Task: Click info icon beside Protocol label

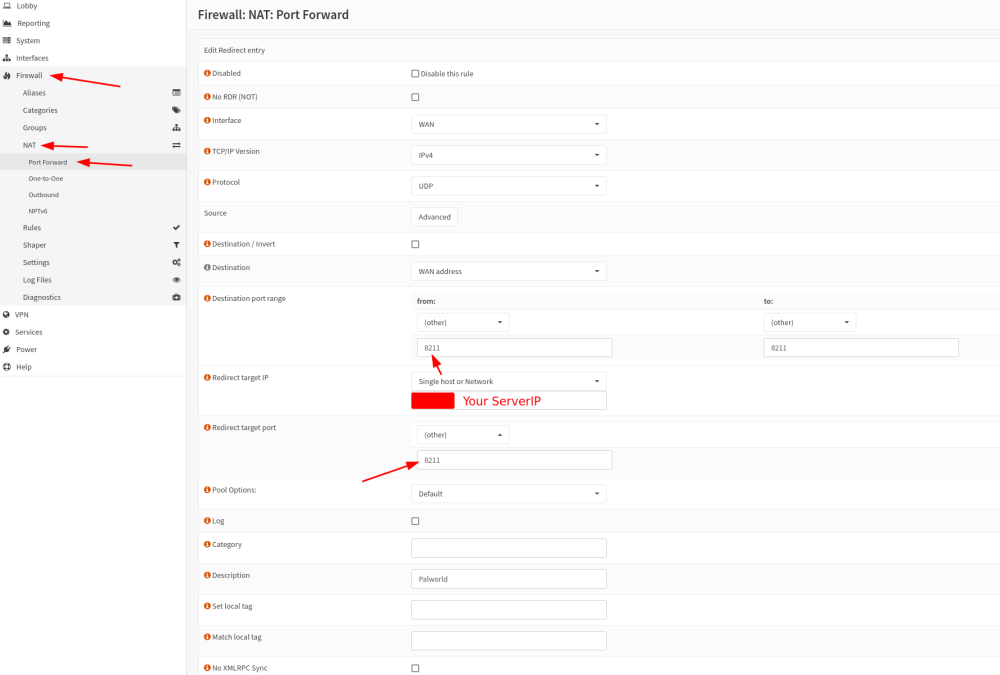Action: (207, 182)
